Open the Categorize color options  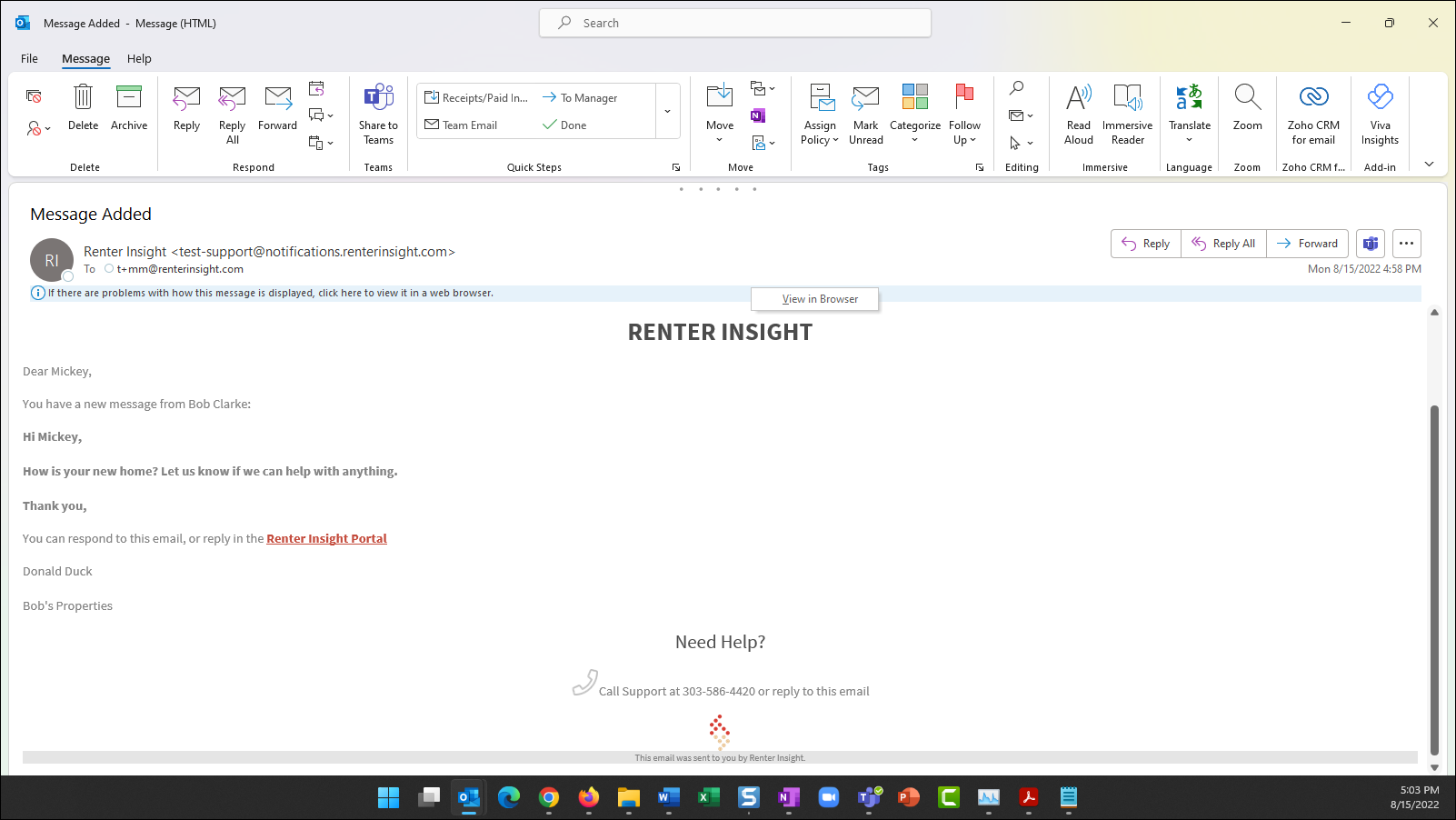coord(915,114)
